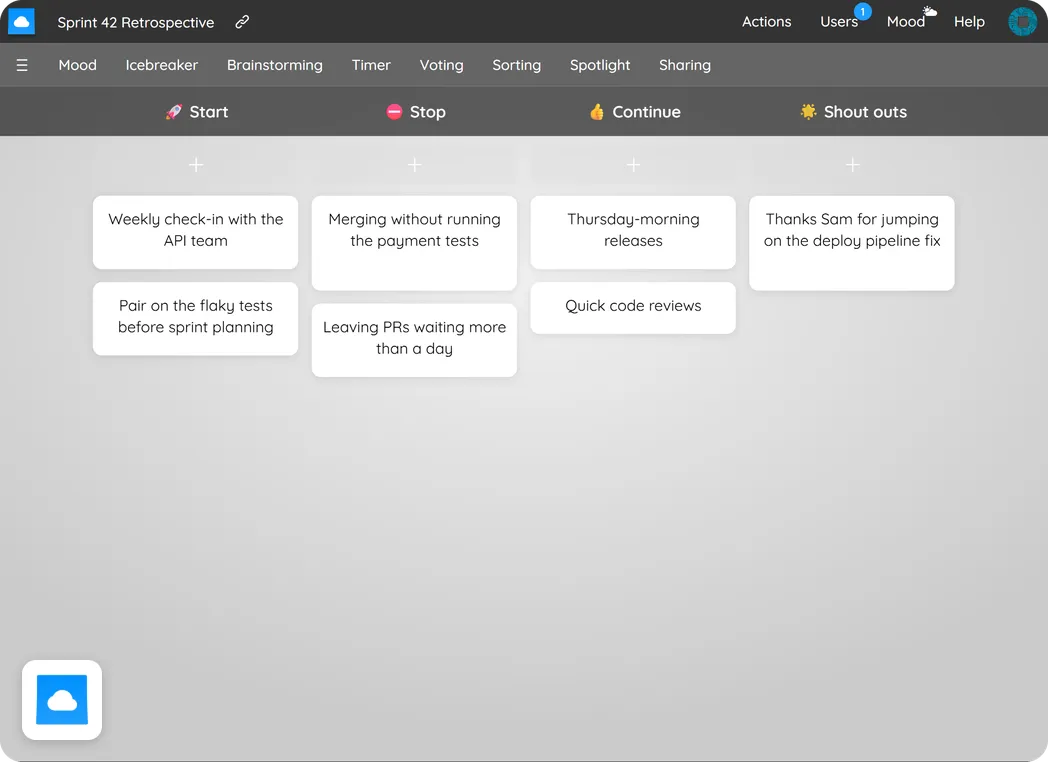
Task: Open the Sharing option
Action: pyautogui.click(x=685, y=65)
